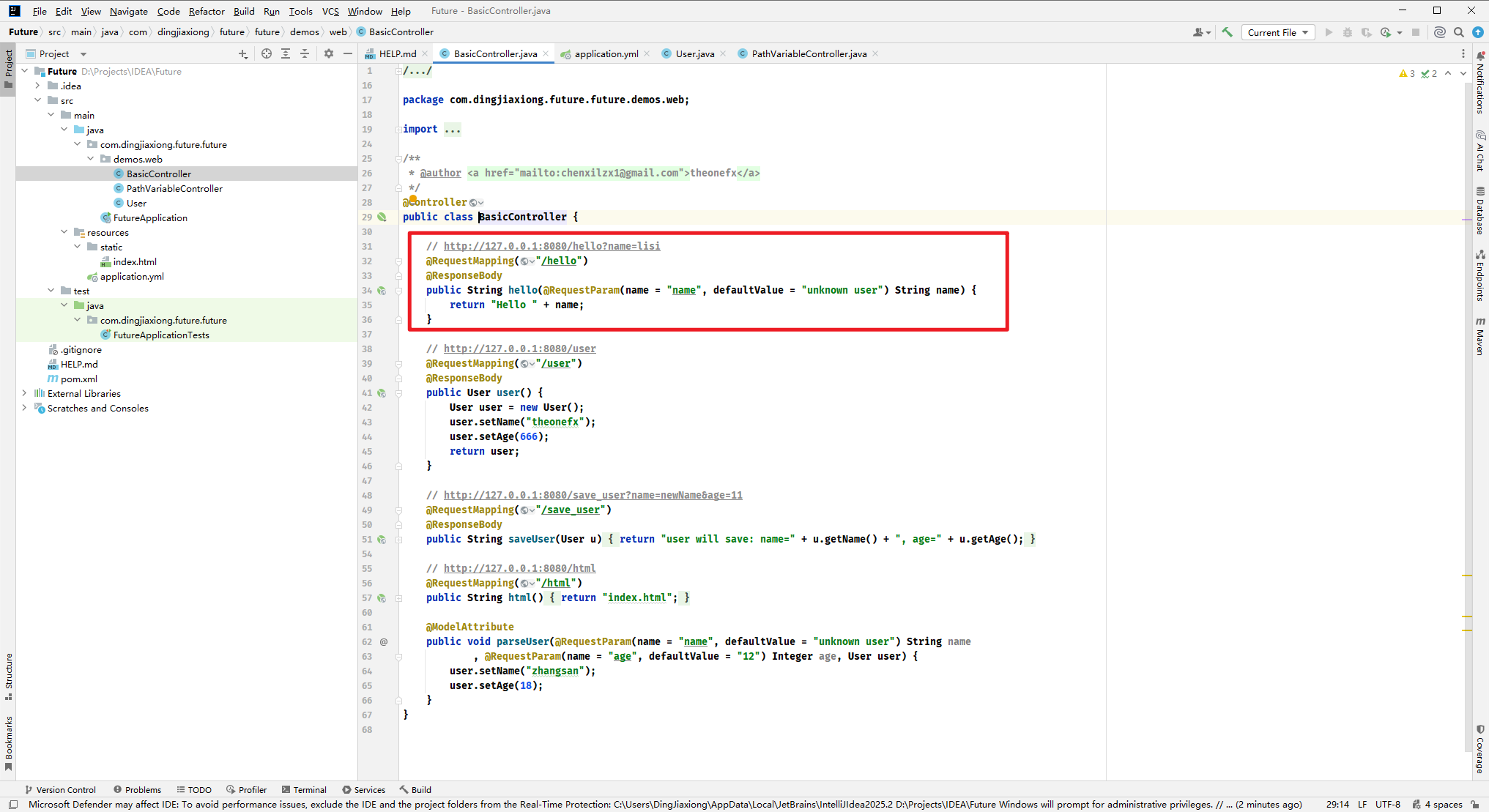Open the Endpoints tool window
This screenshot has width=1489, height=812.
click(1480, 275)
